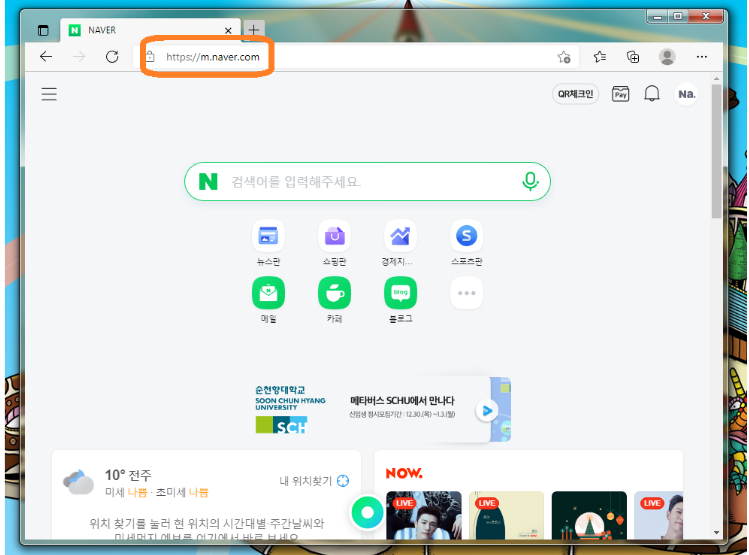Click the scrollbar down arrow

pos(716,533)
